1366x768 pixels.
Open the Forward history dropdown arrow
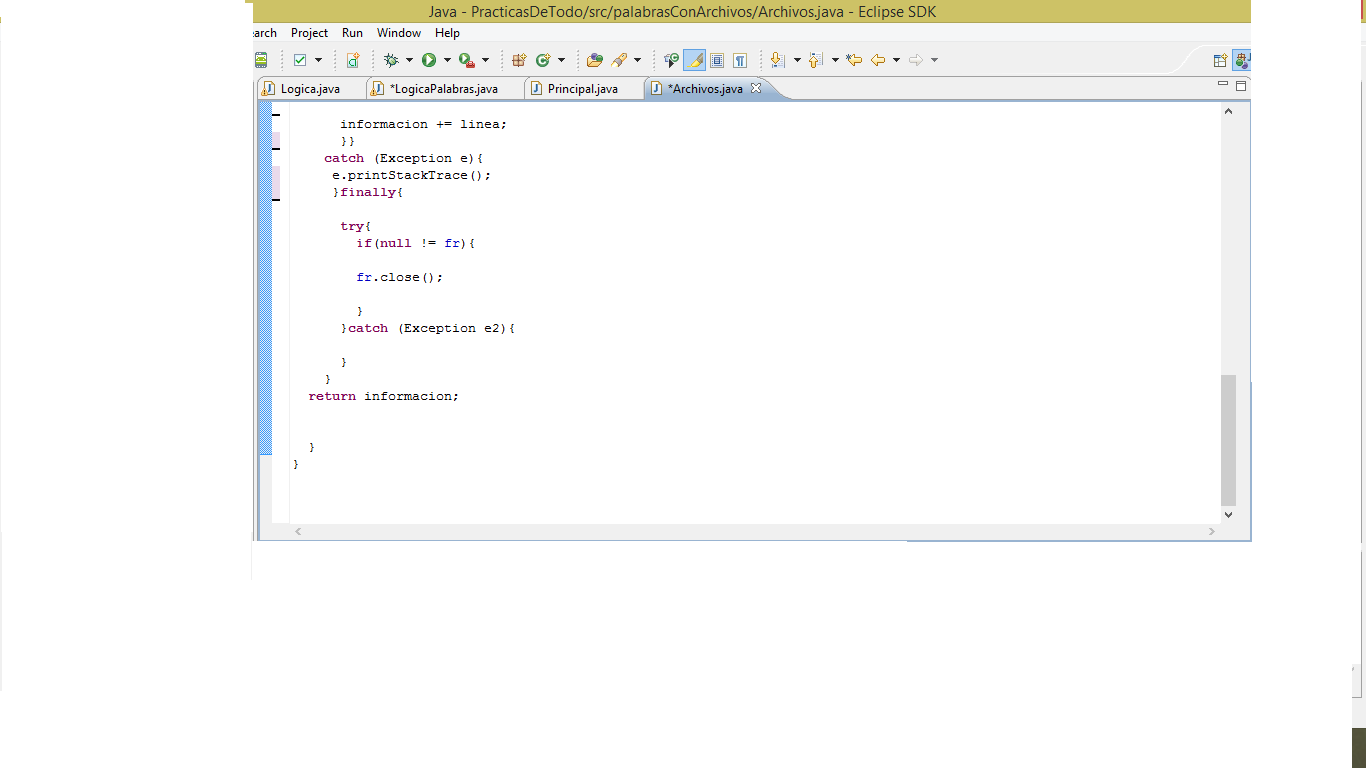tap(934, 60)
